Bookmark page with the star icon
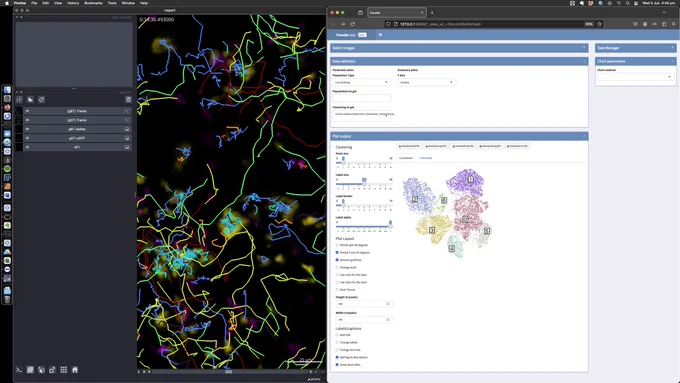This screenshot has width=680, height=383. 600,24
